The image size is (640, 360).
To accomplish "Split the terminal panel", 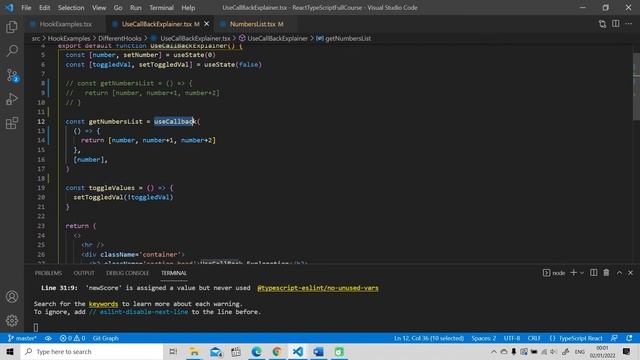I will point(593,273).
